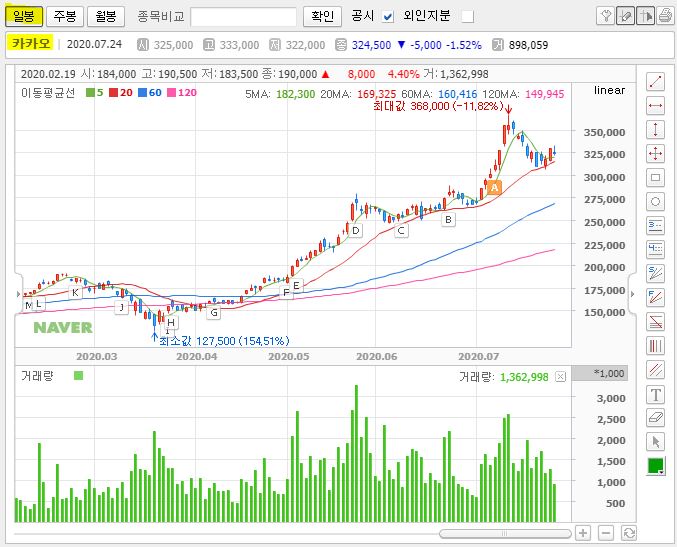Open disclosure marker E on chart
Screen dimensions: 677x547
coord(296,285)
